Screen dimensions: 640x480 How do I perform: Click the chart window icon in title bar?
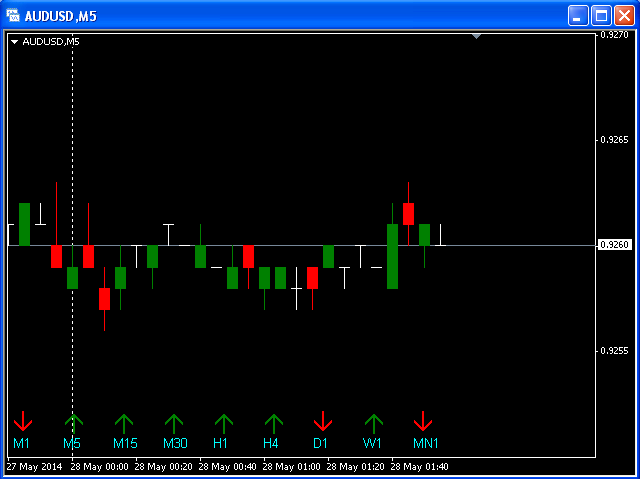[13, 16]
